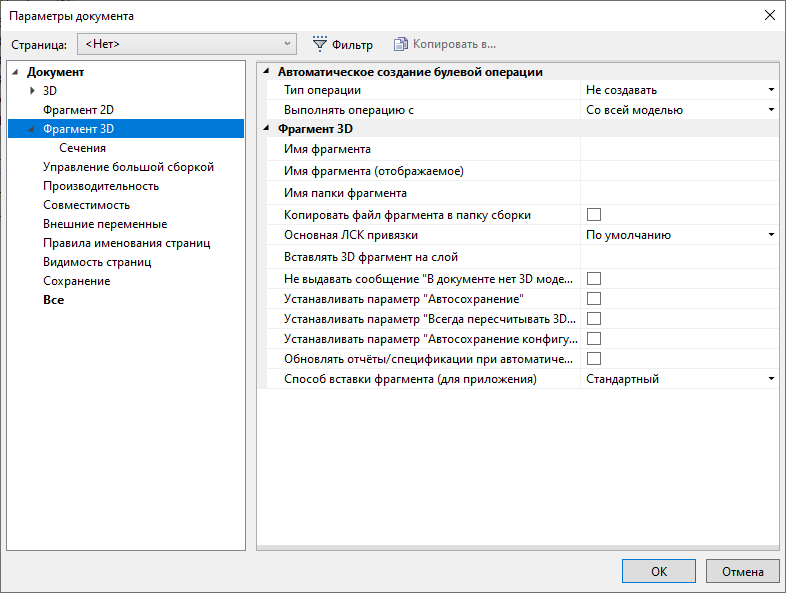Open Управление большой сборкой section
Viewport: 786px width, 593px height.
pos(128,167)
